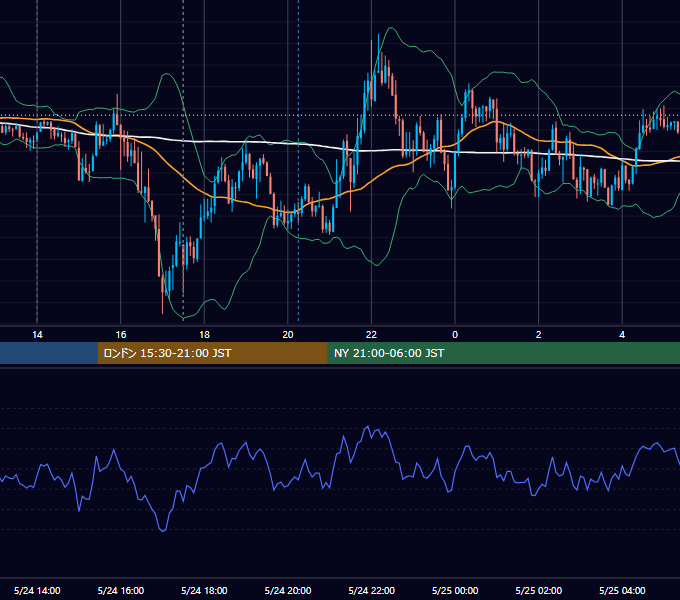Click the 5/25 02:00 date label
The width and height of the screenshot is (680, 600).
pos(539,590)
